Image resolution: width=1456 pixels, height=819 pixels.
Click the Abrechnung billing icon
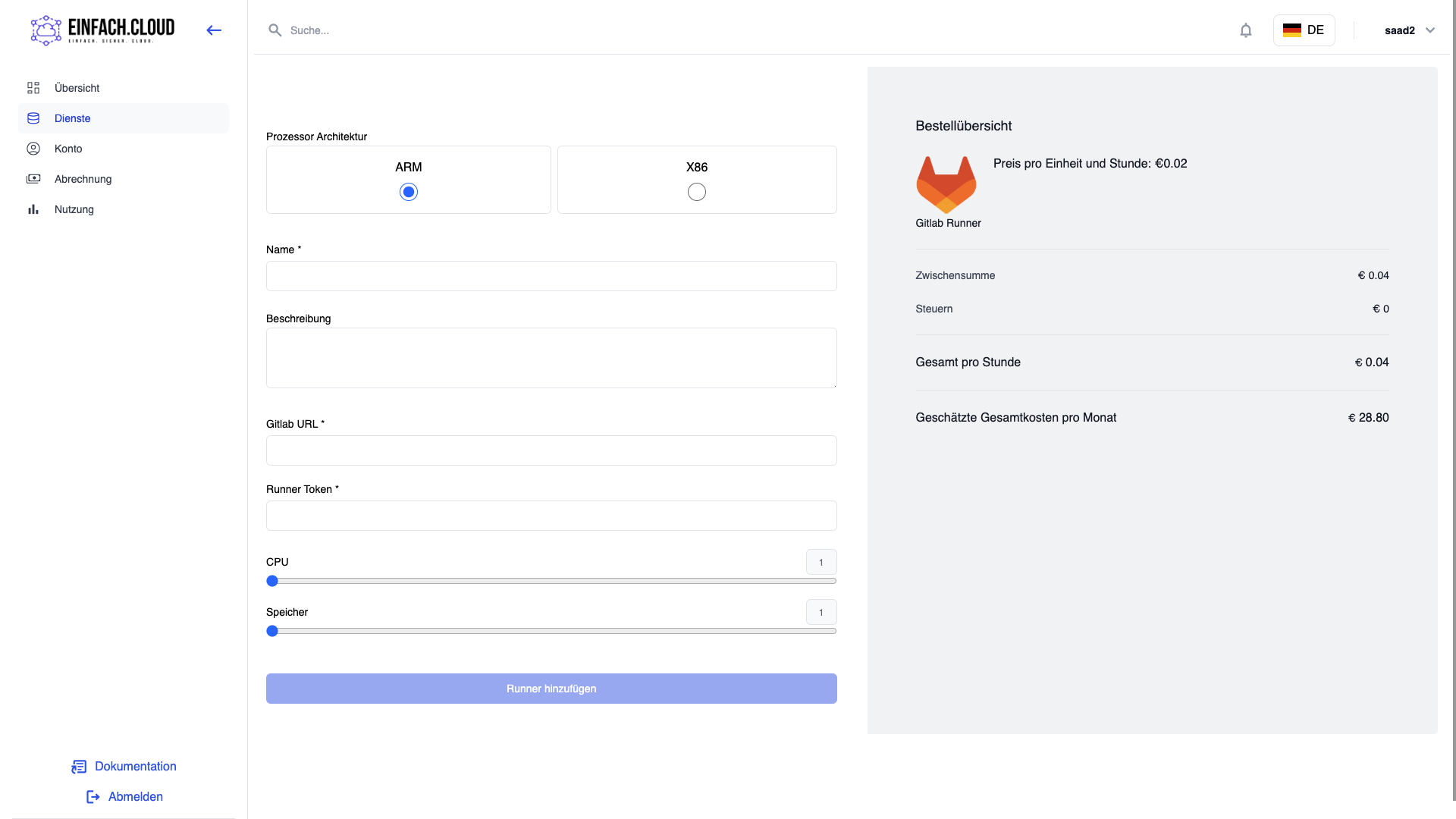[33, 179]
